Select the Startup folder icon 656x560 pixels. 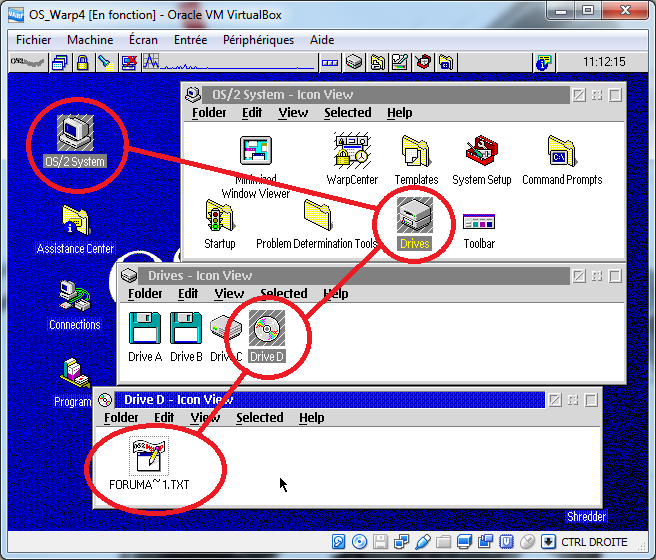(x=220, y=224)
